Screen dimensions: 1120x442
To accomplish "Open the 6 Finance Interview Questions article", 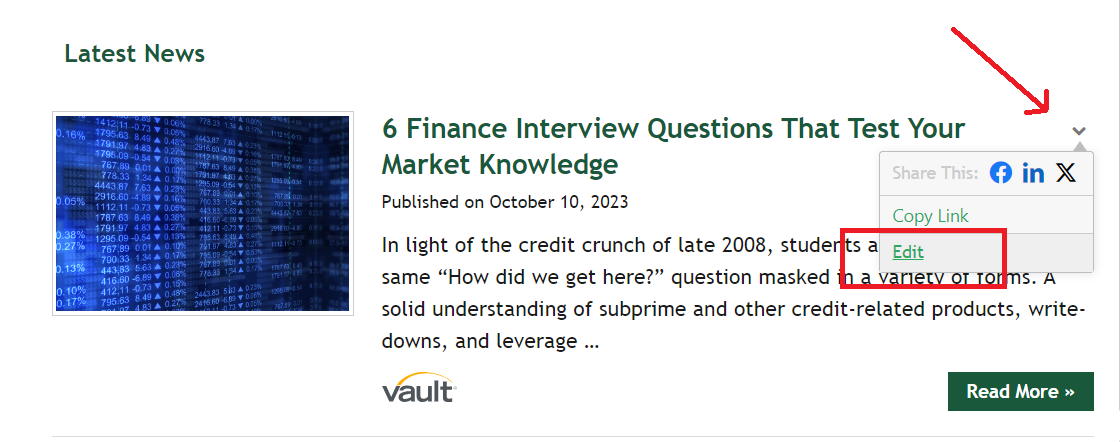I will (673, 128).
